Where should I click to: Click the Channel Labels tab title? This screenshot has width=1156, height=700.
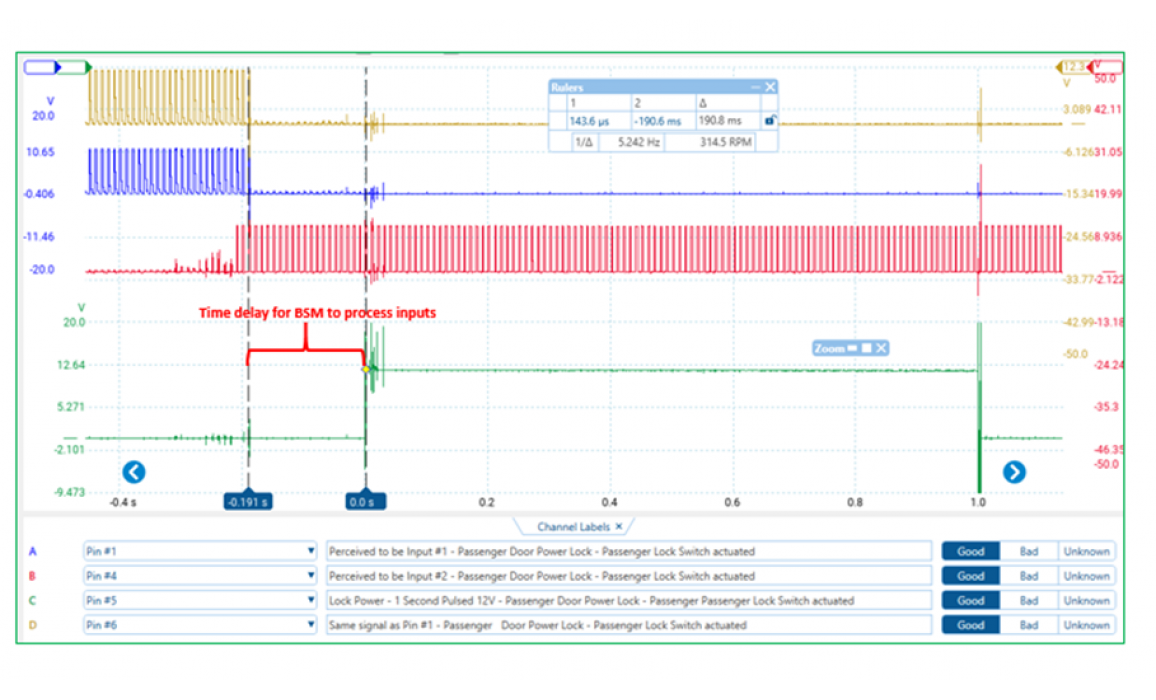pyautogui.click(x=574, y=526)
